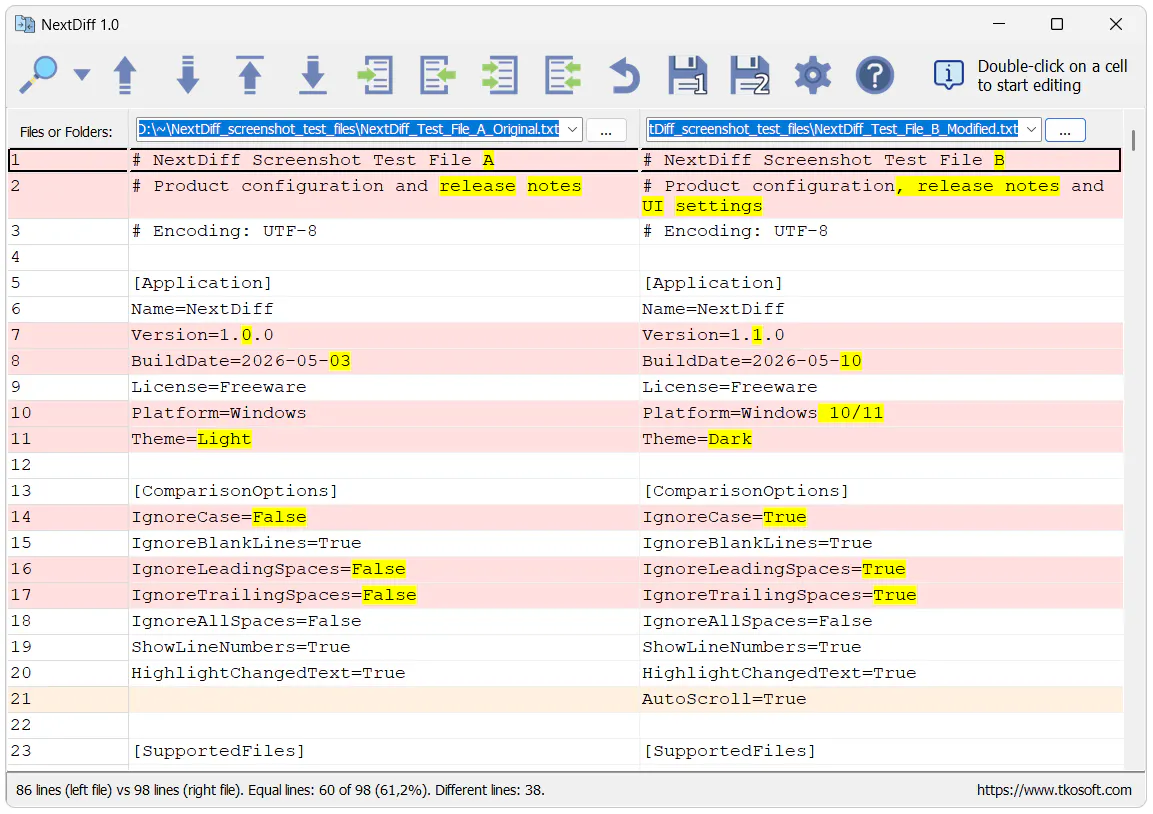Select right cell 'HighlightChangedText=True'
This screenshot has height=814, width=1153.
[881, 673]
